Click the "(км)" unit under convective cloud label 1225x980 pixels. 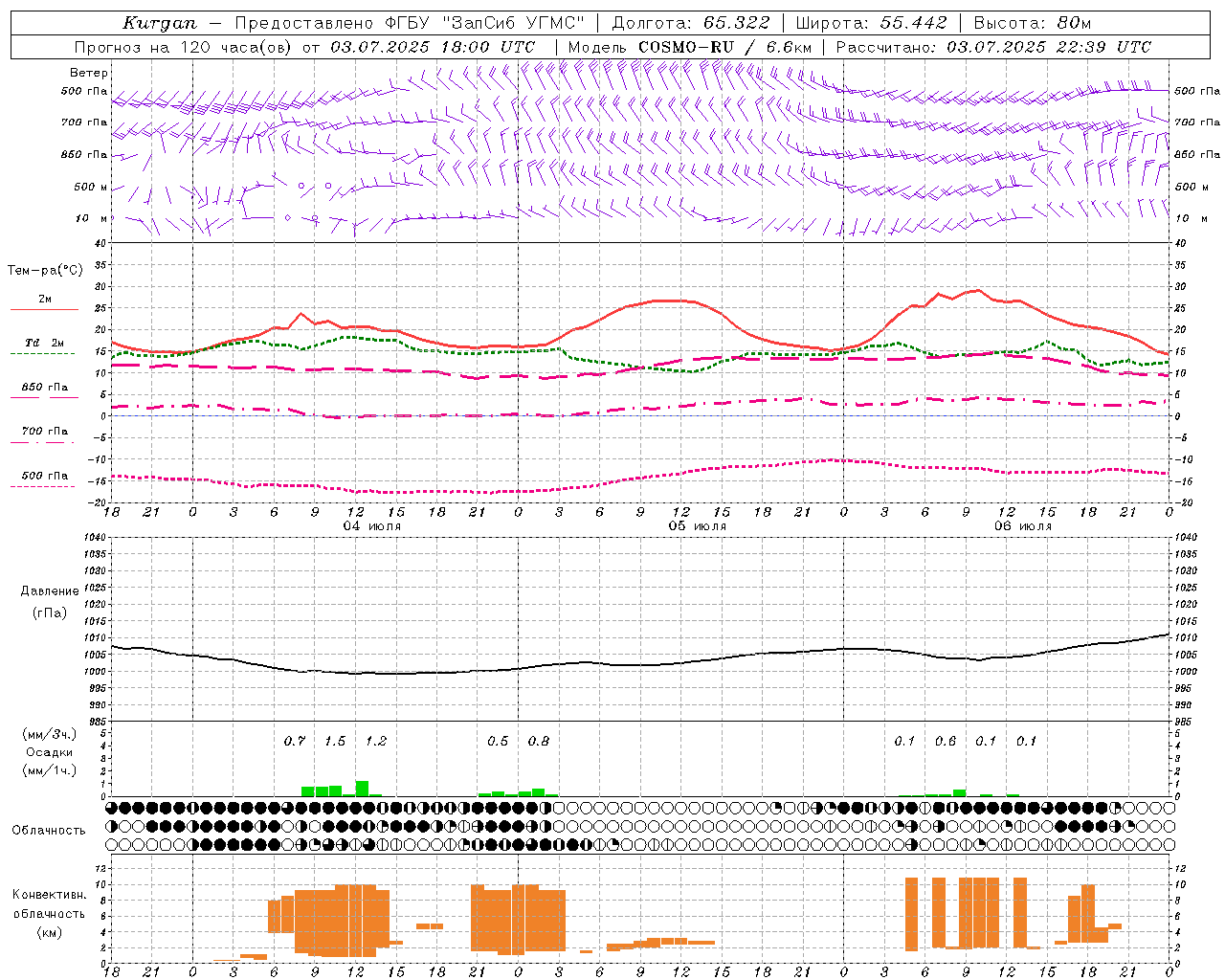coord(50,932)
